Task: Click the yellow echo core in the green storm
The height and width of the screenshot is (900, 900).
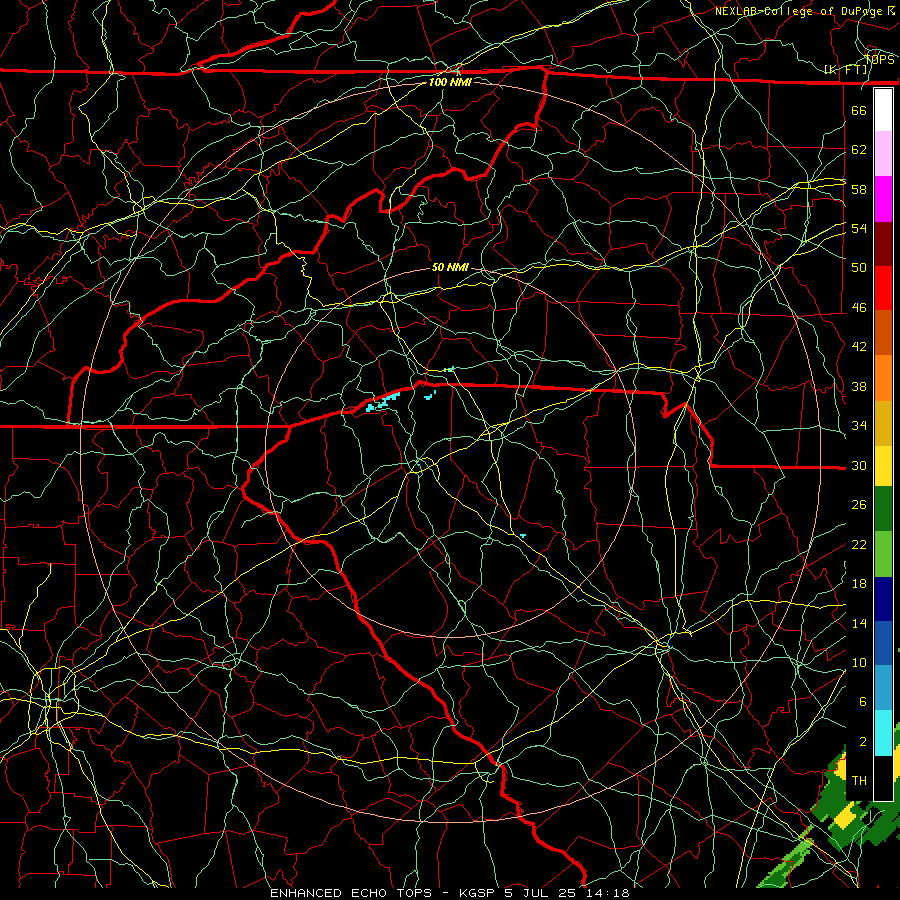Action: 845,816
